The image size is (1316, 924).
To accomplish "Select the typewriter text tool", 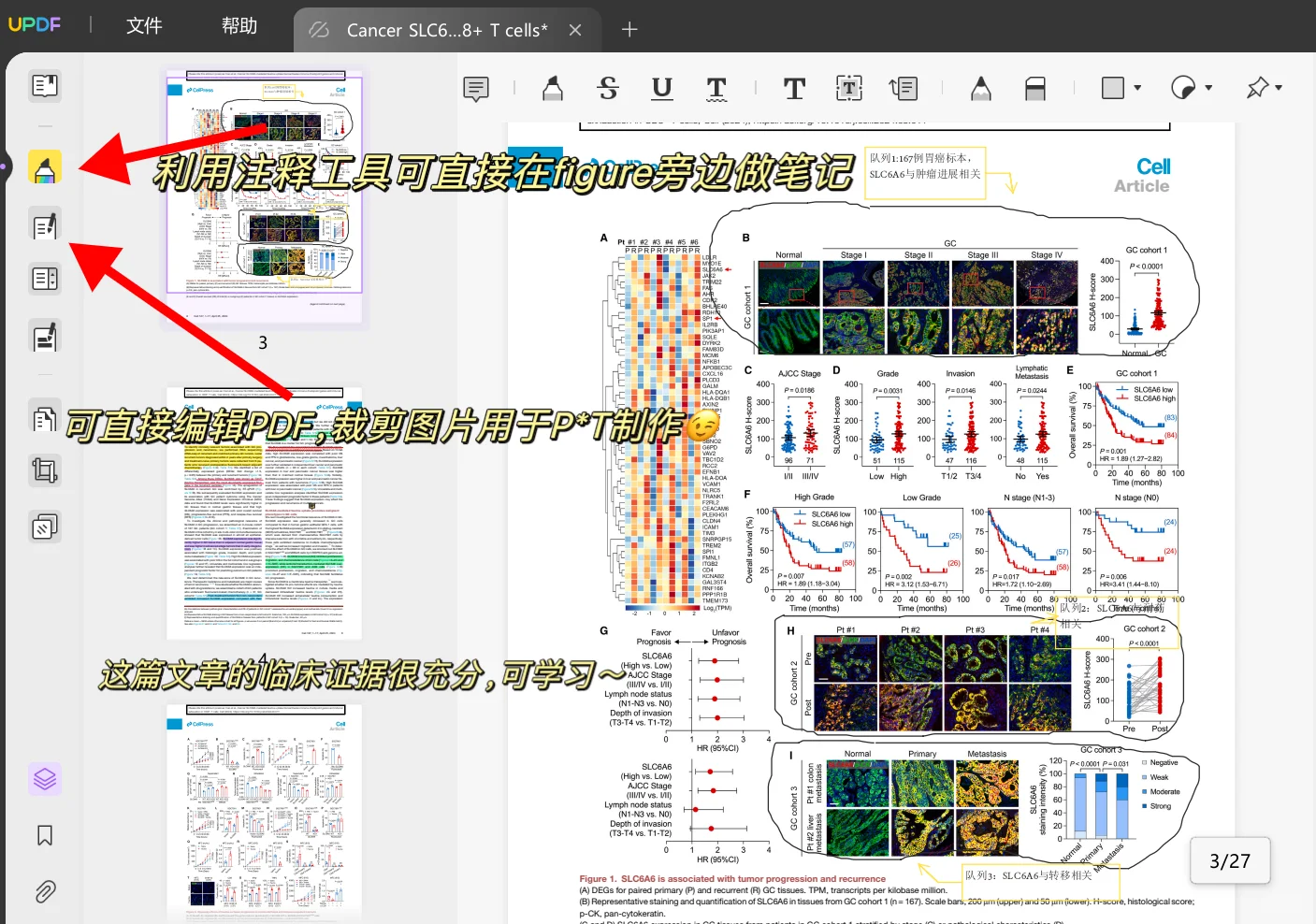I will 794,89.
